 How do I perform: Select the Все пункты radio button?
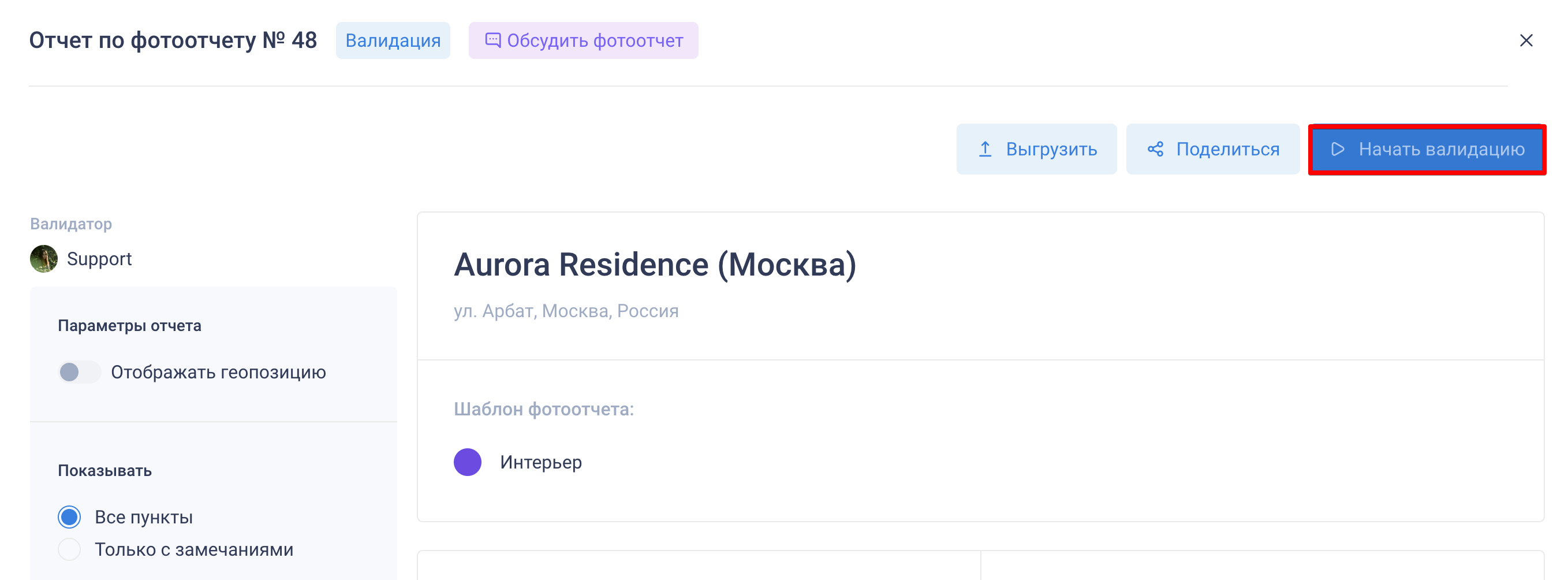click(69, 516)
